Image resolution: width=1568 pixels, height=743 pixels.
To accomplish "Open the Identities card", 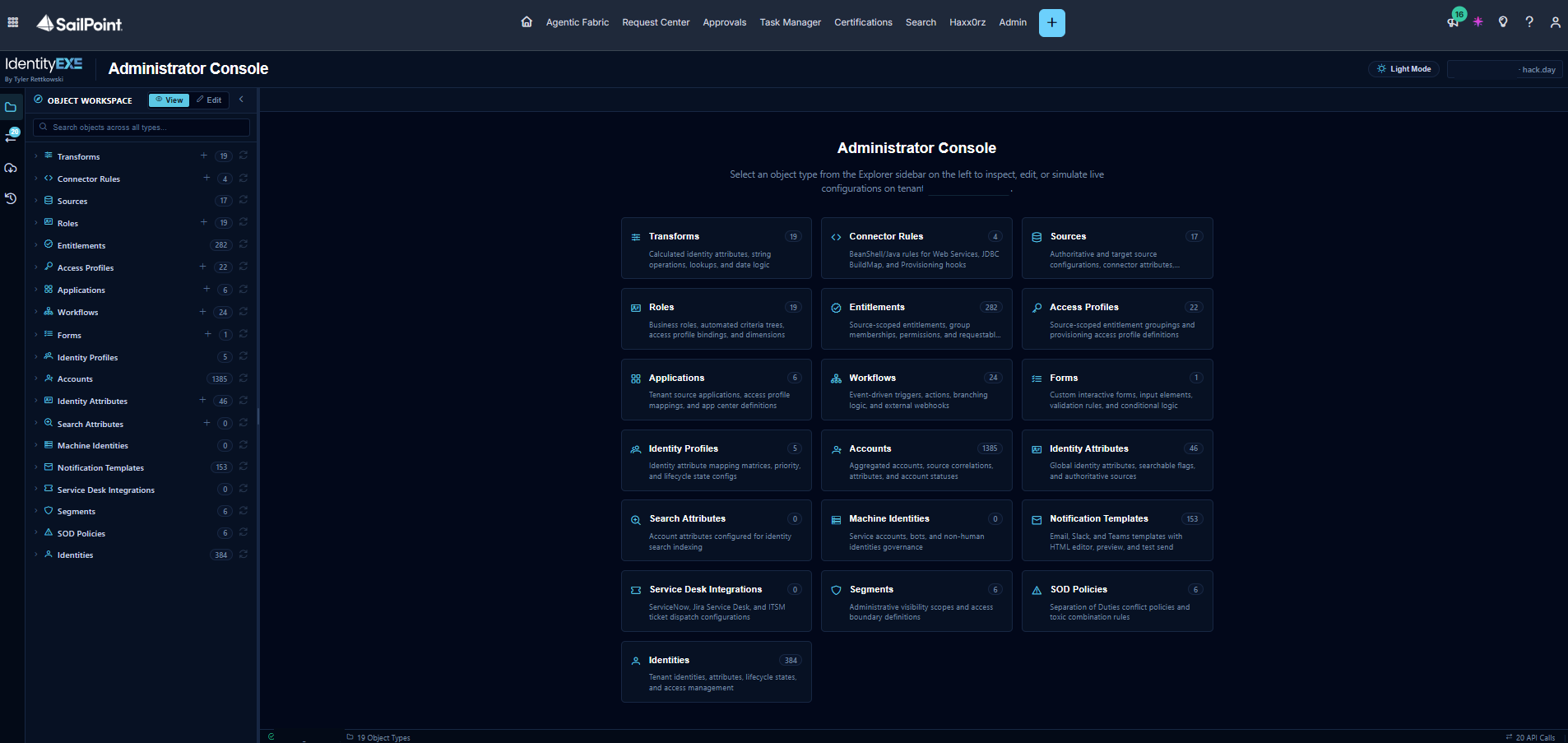I will 717,672.
